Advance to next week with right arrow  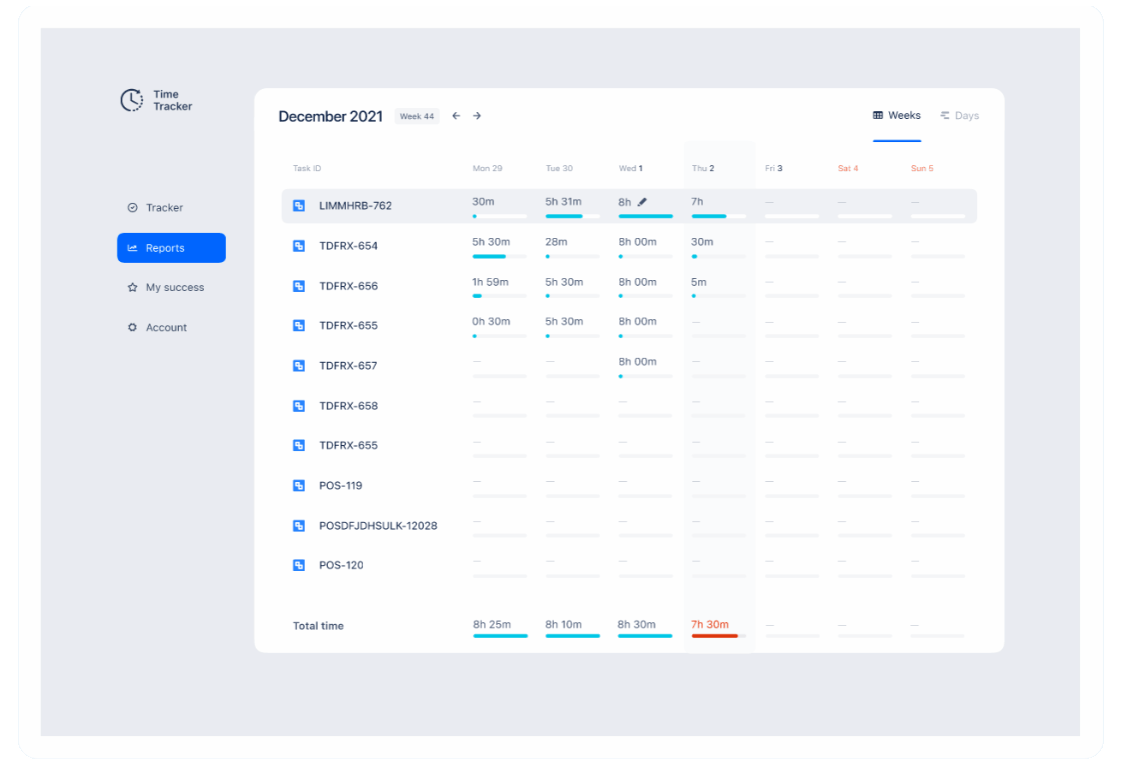(477, 116)
